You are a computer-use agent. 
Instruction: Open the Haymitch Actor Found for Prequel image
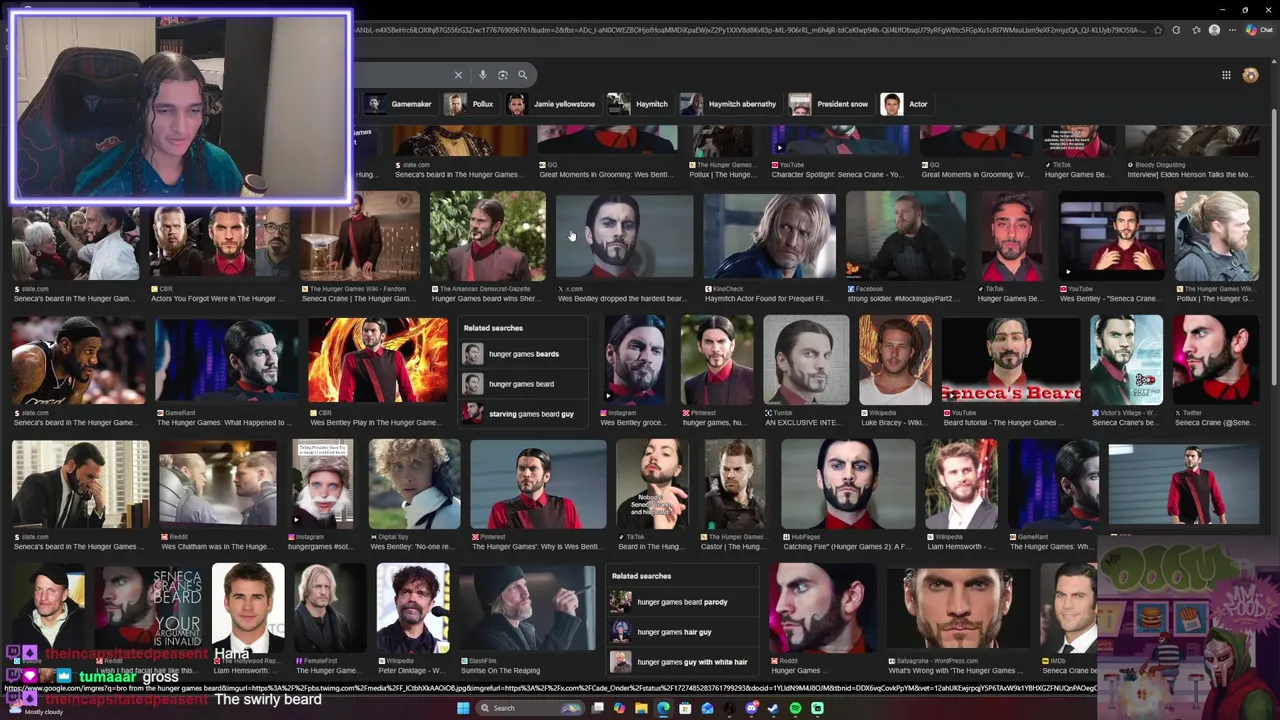[769, 235]
